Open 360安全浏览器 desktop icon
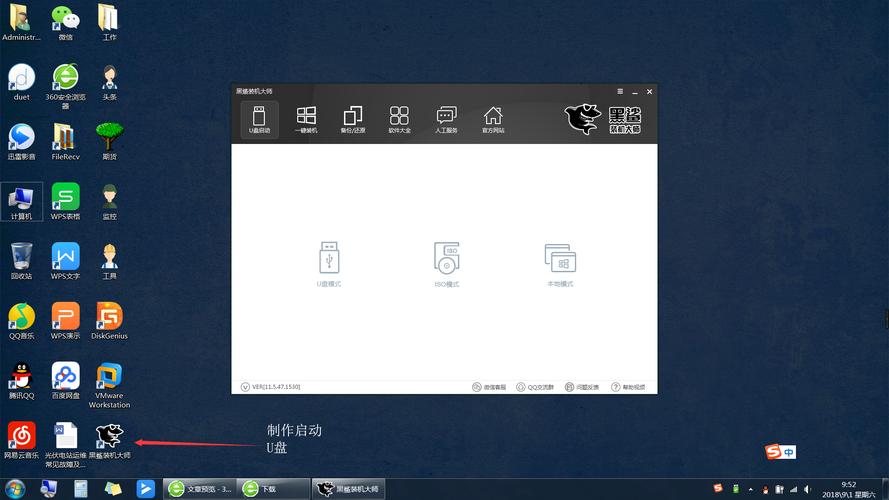This screenshot has height=500, width=889. (65, 86)
